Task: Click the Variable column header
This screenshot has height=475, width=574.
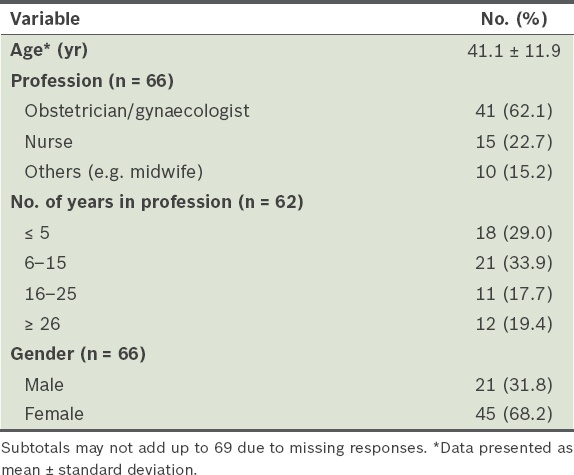Action: pos(45,19)
